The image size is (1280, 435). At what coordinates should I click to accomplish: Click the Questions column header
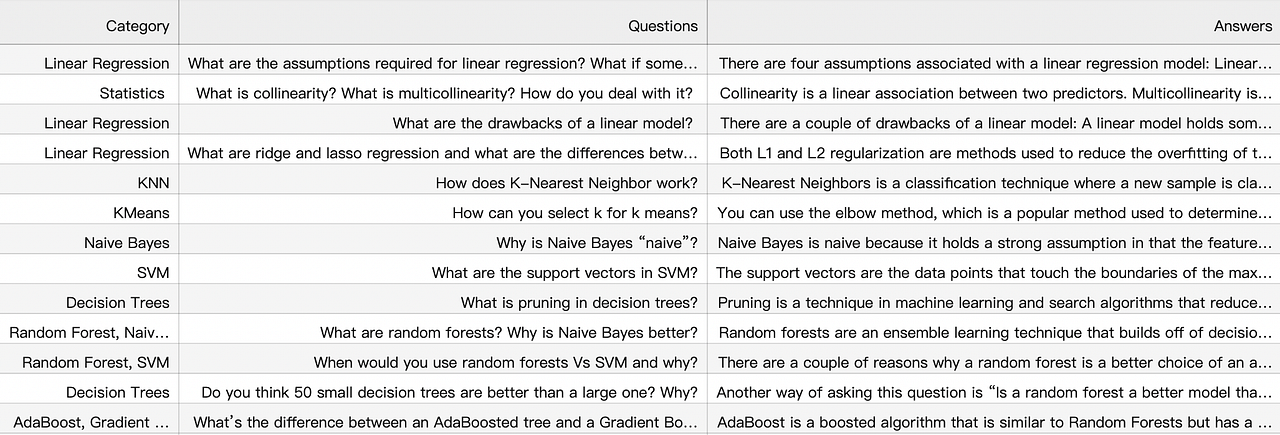662,26
